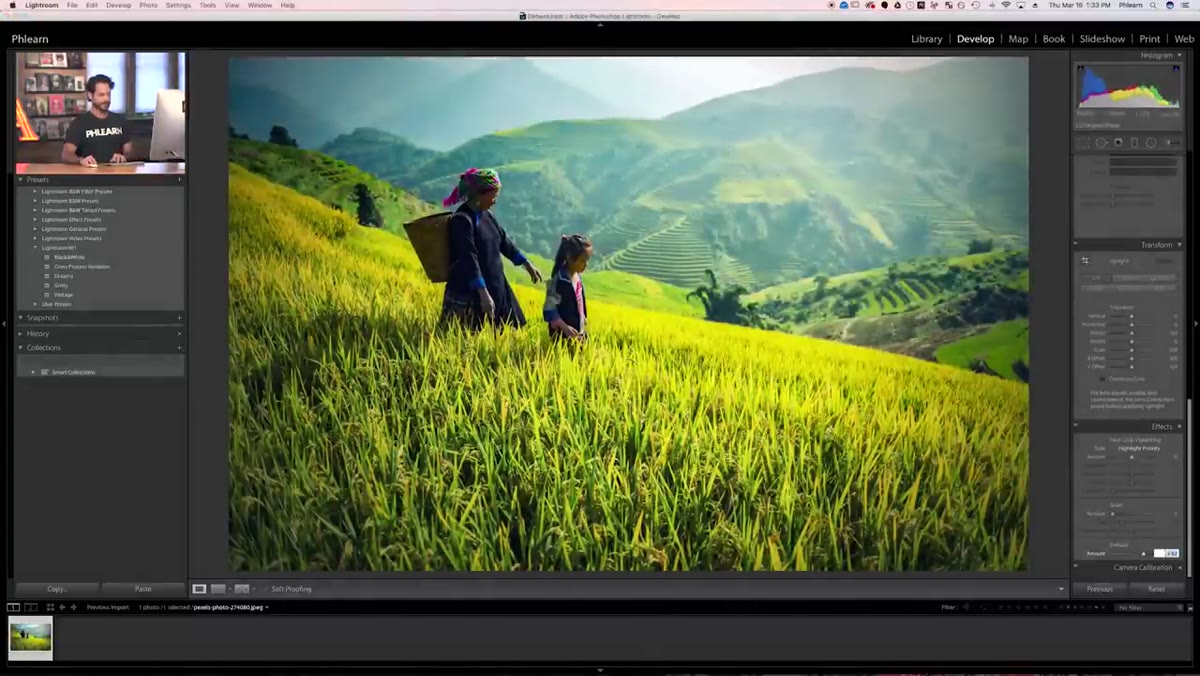Viewport: 1200px width, 676px height.
Task: Add a snapshot with plus icon
Action: coord(179,317)
